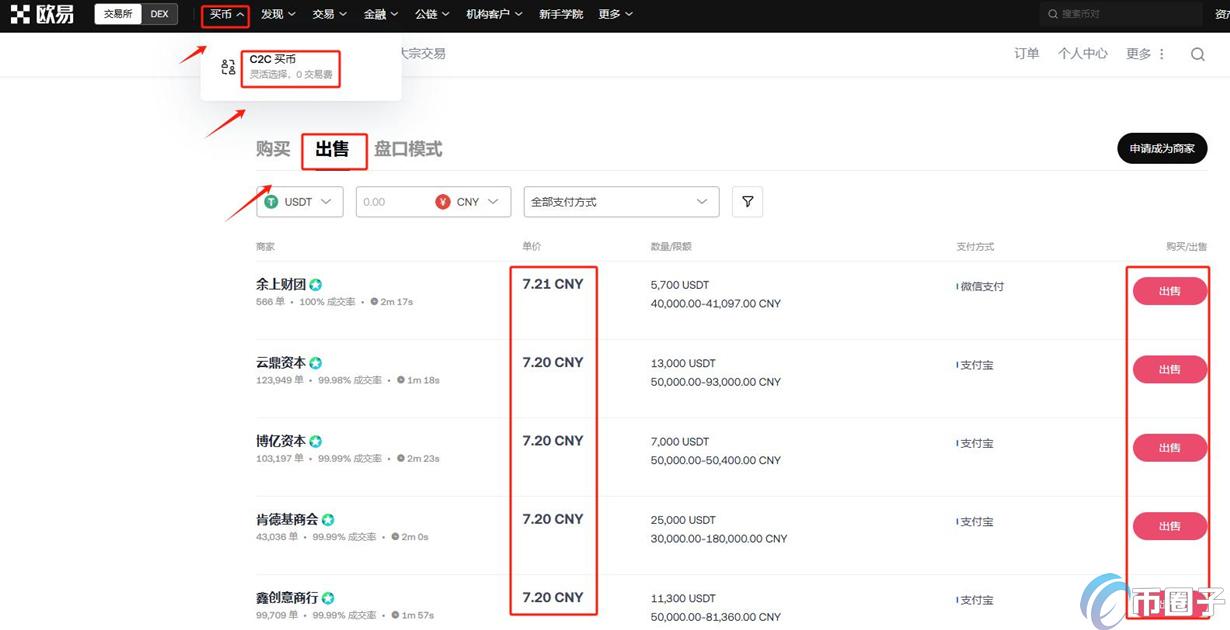Screen dimensions: 1230x630
Task: Click the verified badge next to 云鼎资本
Action: coord(316,362)
